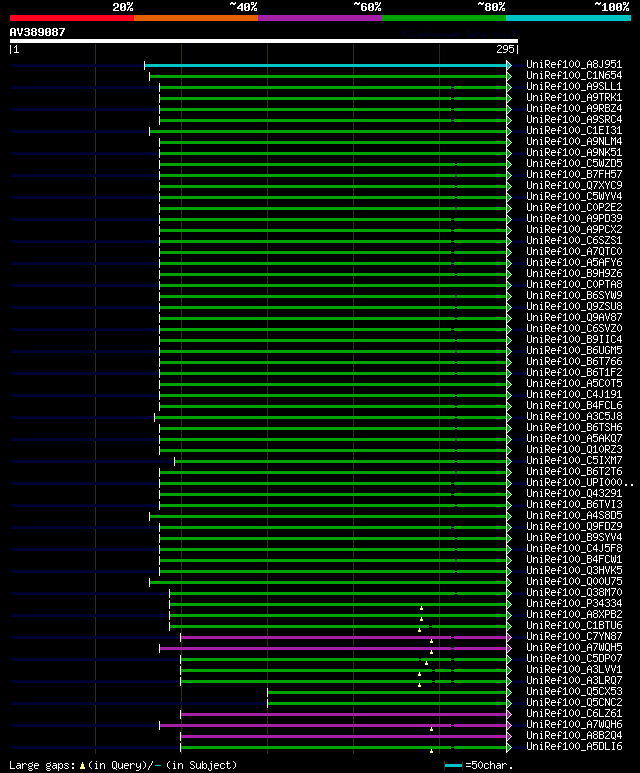Pick the UniRef100_A9PCX2 label

pos(574,229)
